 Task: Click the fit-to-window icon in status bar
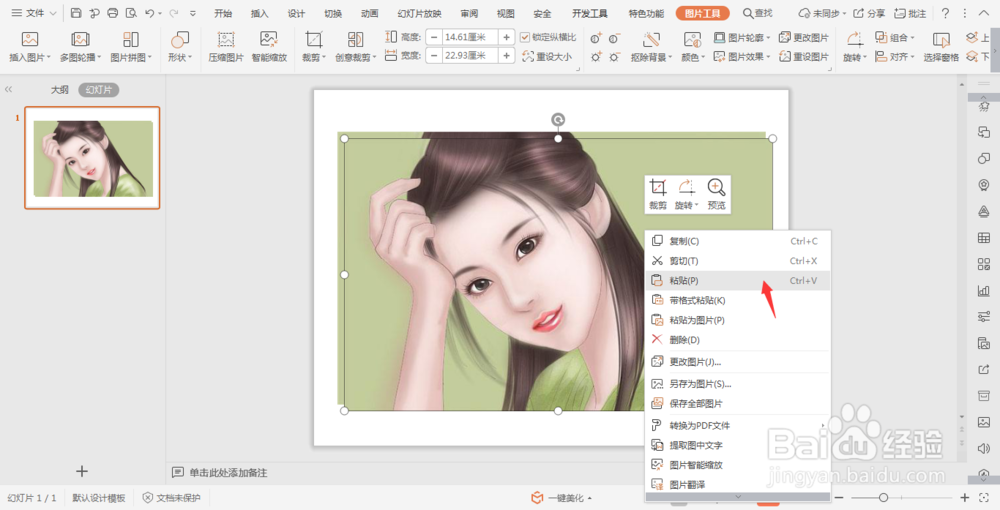point(984,497)
